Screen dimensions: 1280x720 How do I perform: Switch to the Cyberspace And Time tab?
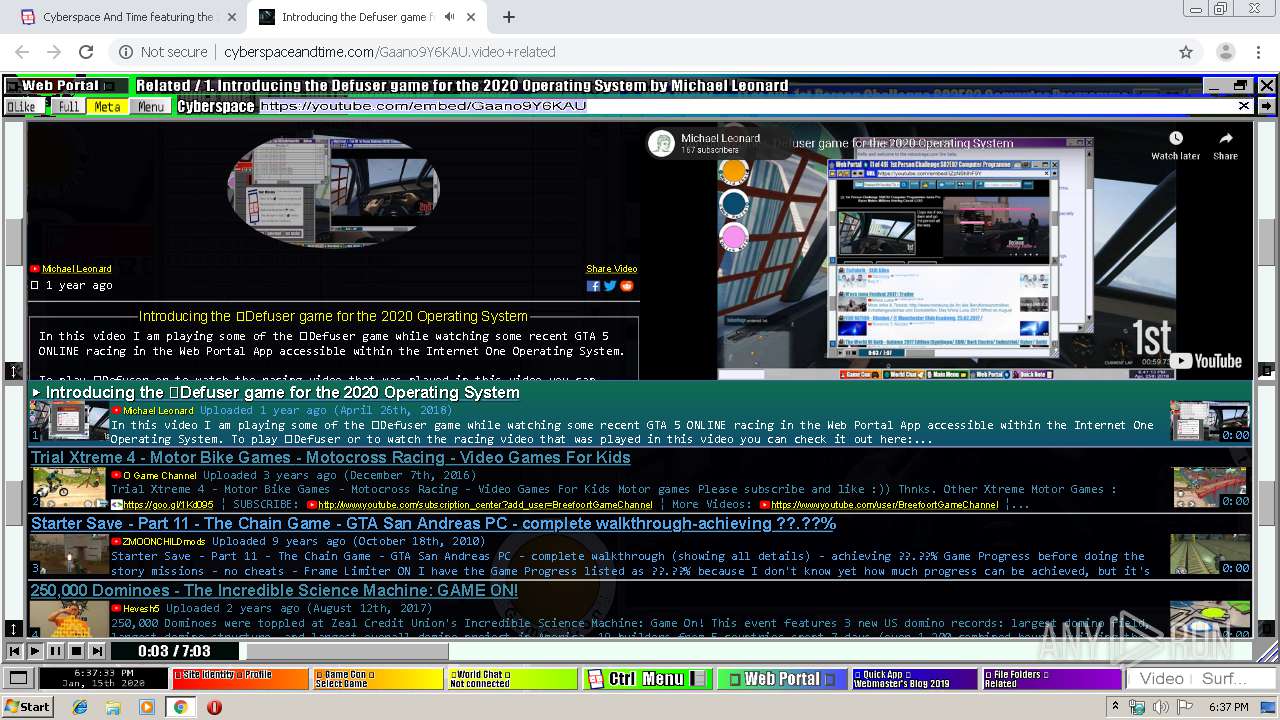coord(129,17)
